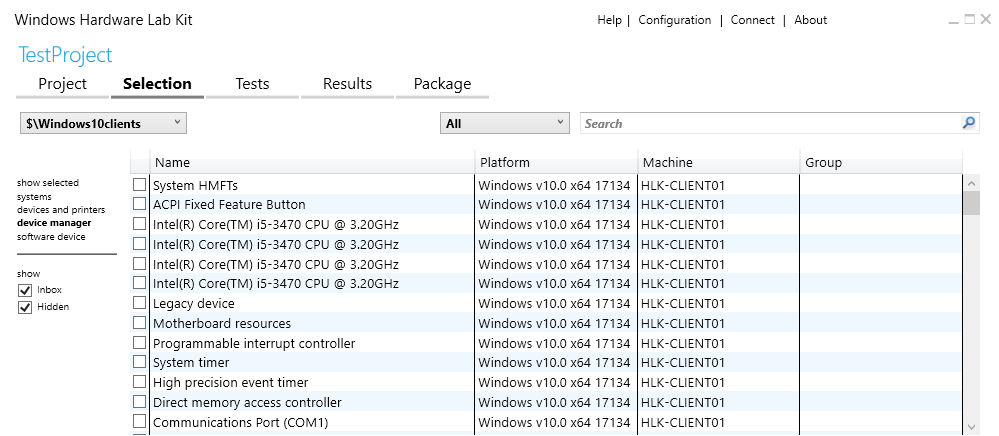Image resolution: width=999 pixels, height=436 pixels.
Task: Check the Programmable interrupt controller checkbox
Action: tap(140, 343)
